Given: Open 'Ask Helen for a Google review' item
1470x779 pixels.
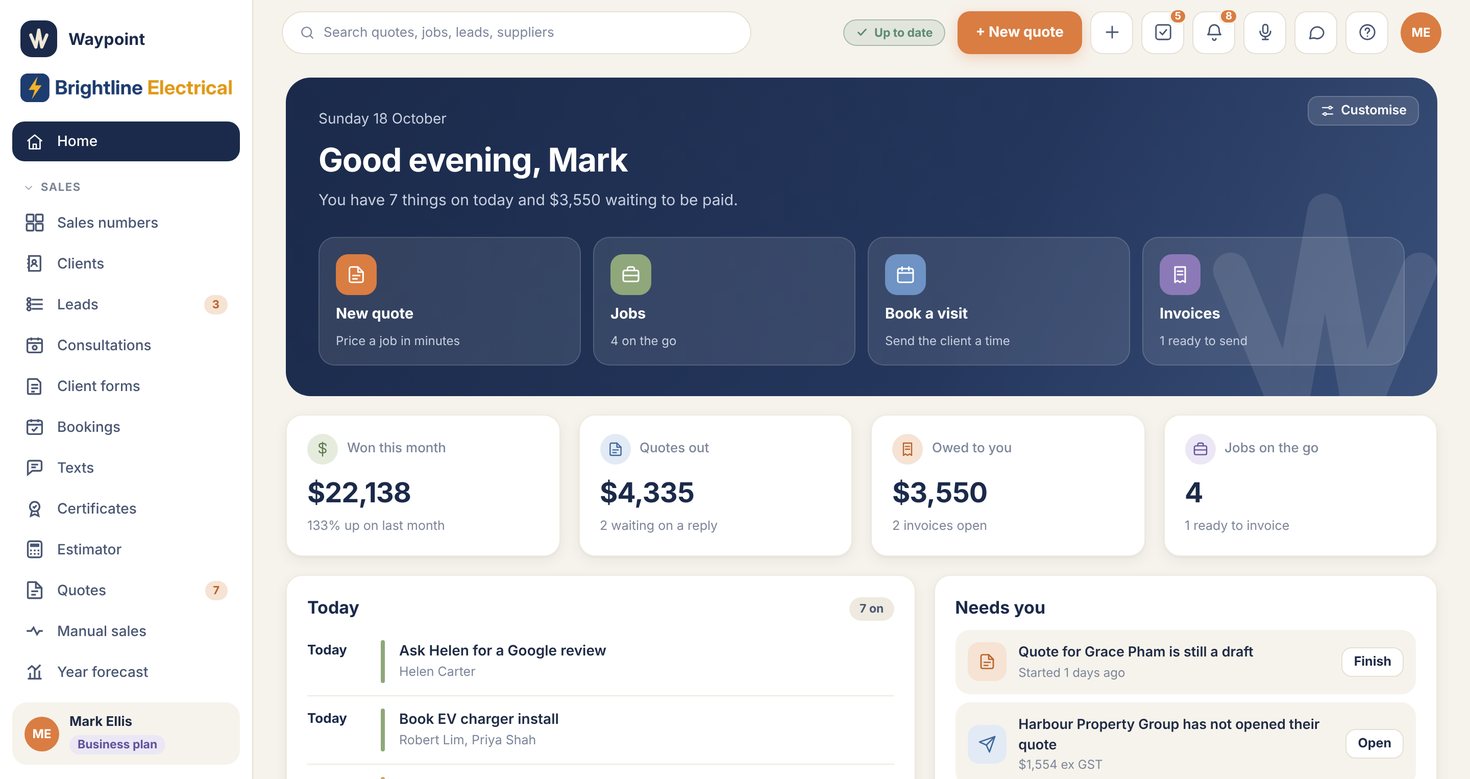Looking at the screenshot, I should [x=601, y=660].
